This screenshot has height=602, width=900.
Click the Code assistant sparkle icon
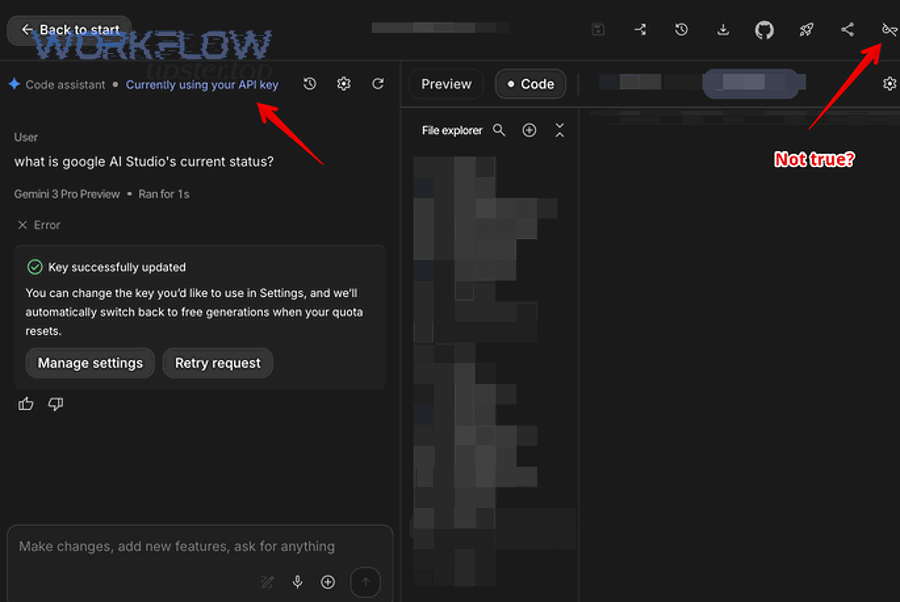14,84
